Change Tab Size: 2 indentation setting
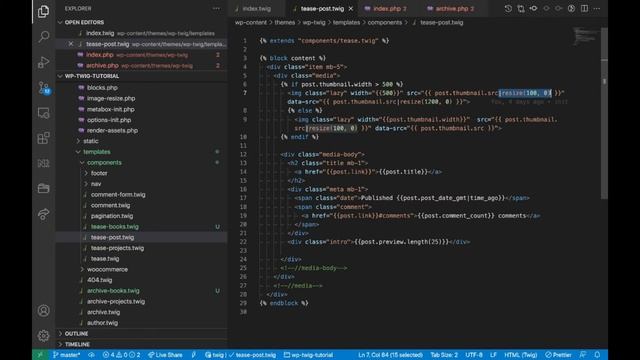The width and height of the screenshot is (640, 360). (444, 355)
